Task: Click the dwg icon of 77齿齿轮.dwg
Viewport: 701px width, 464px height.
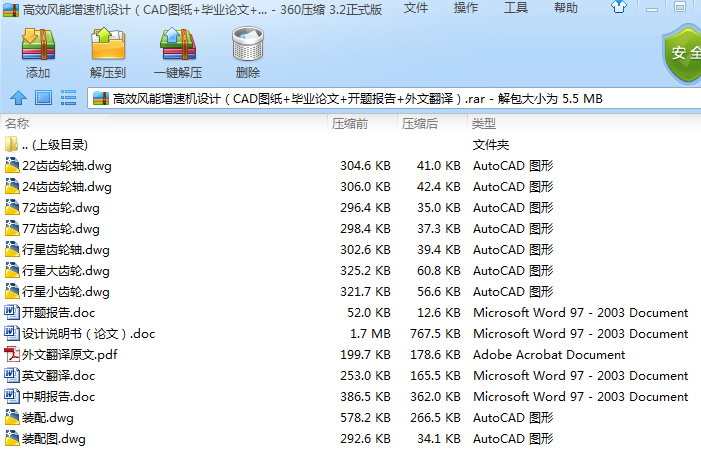Action: pyautogui.click(x=12, y=228)
